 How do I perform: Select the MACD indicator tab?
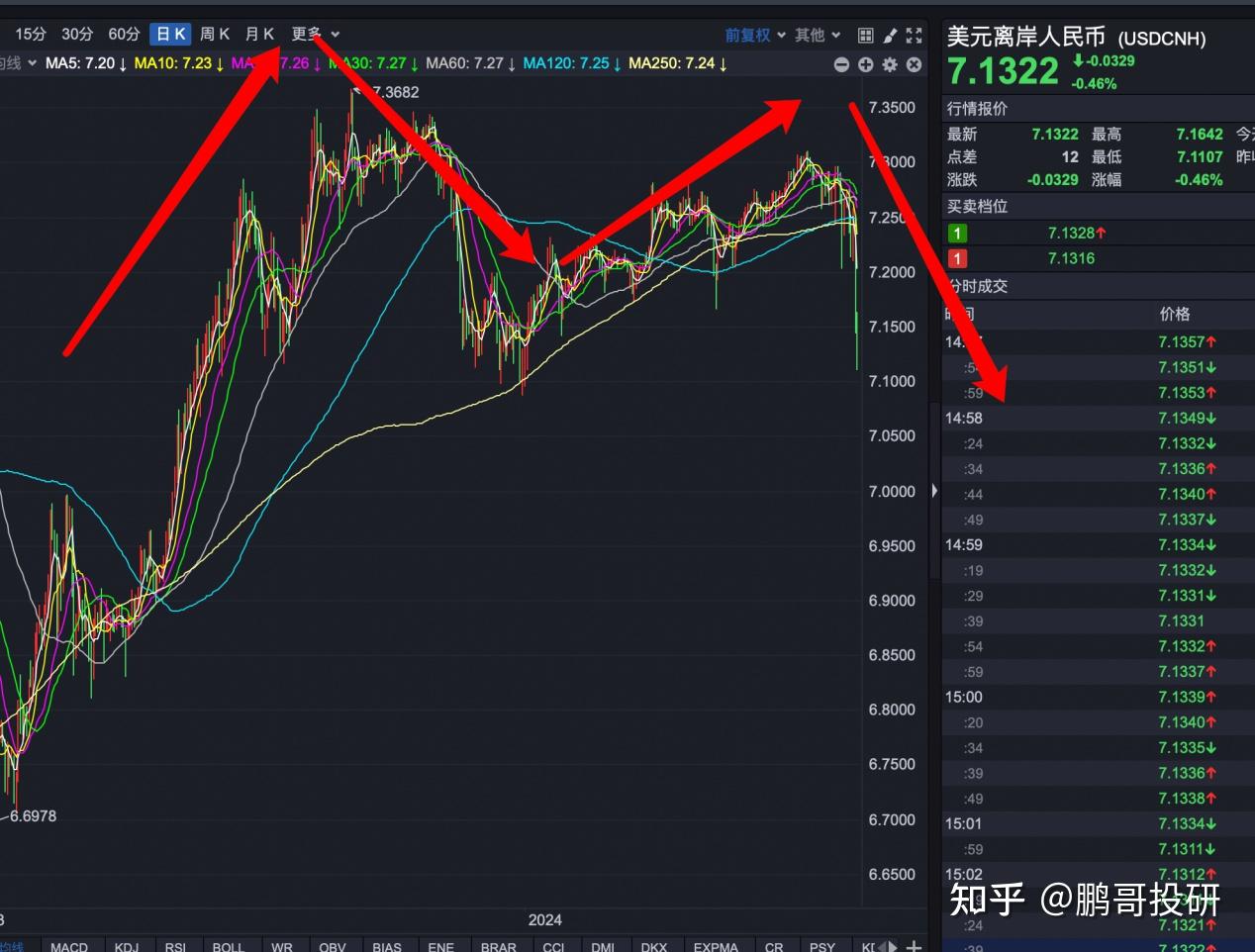[x=71, y=946]
